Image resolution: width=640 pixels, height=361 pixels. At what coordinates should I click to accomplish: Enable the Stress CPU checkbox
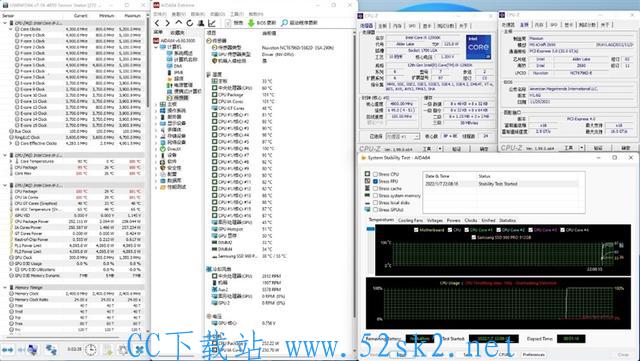click(x=375, y=174)
